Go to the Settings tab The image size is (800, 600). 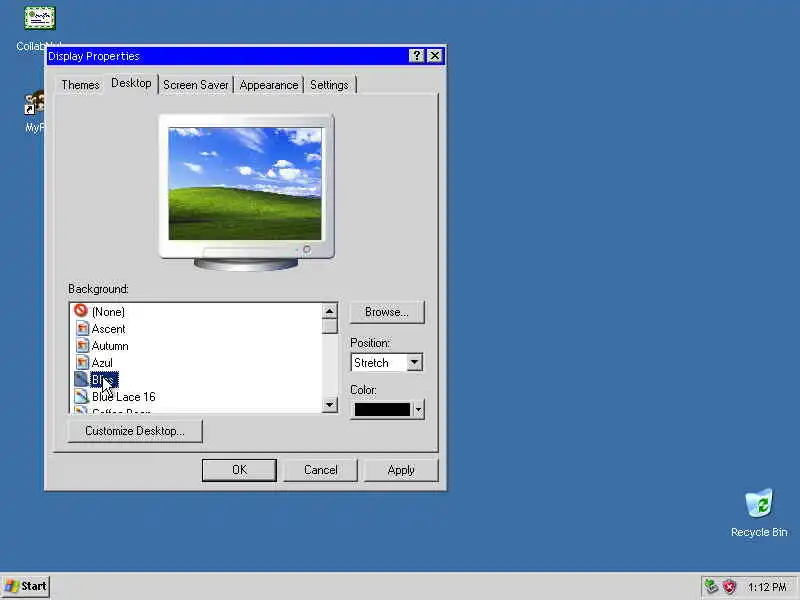[329, 85]
